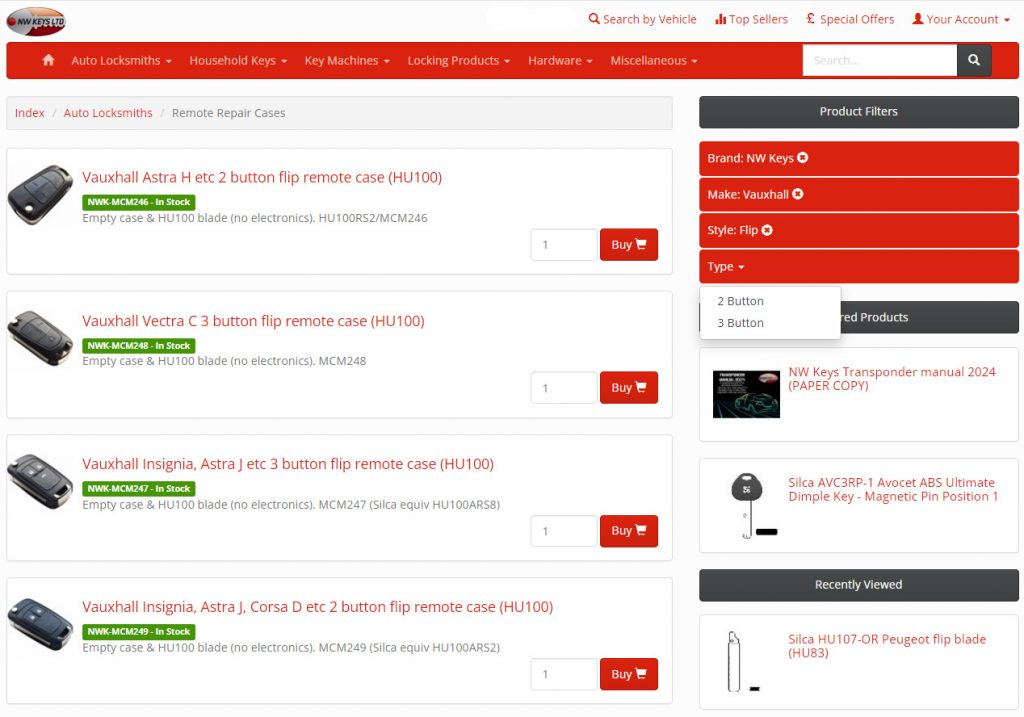
Task: Remove the Brand: NW Keys filter
Action: coord(803,157)
